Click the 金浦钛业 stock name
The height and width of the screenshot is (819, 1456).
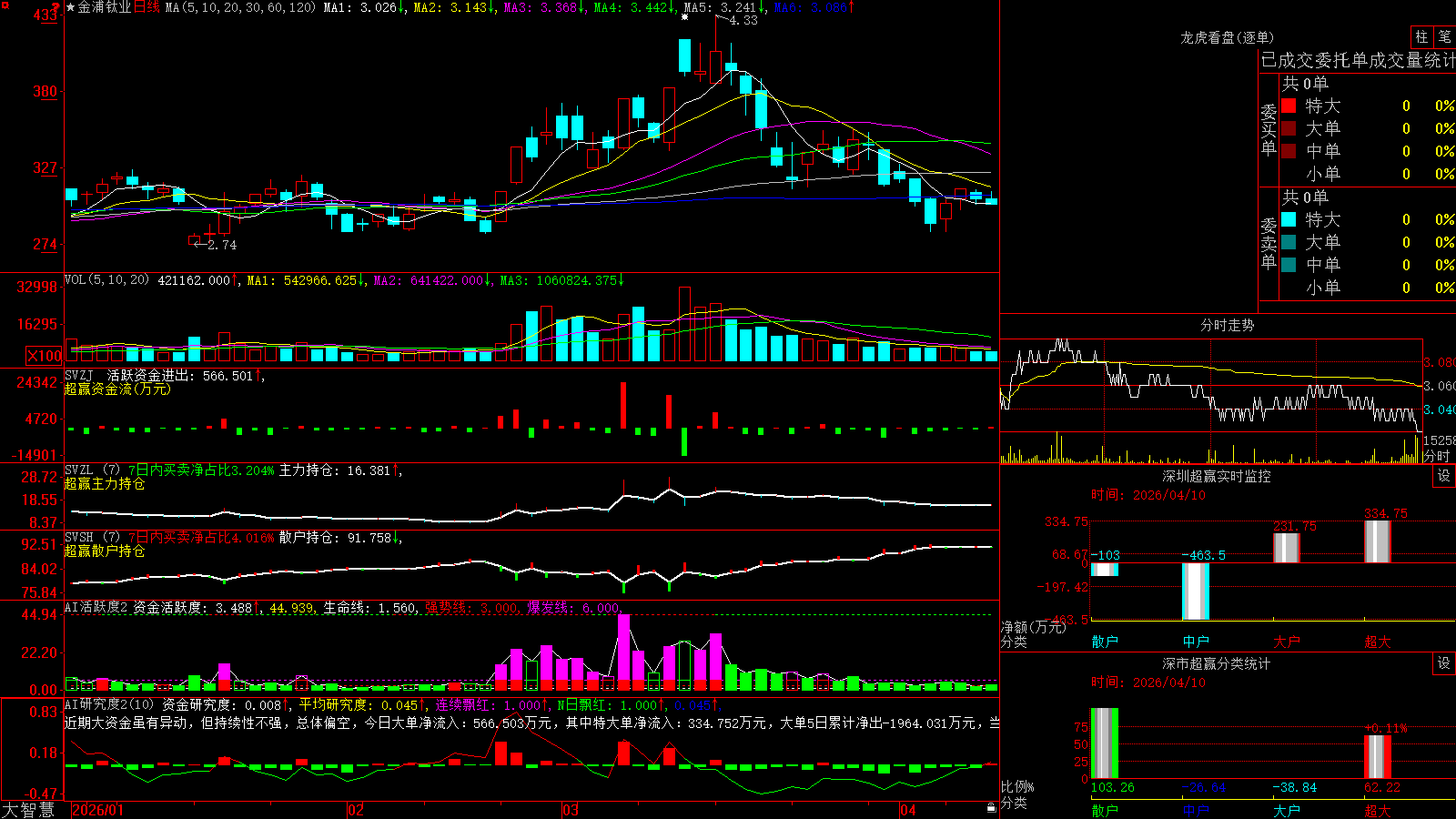pyautogui.click(x=105, y=7)
